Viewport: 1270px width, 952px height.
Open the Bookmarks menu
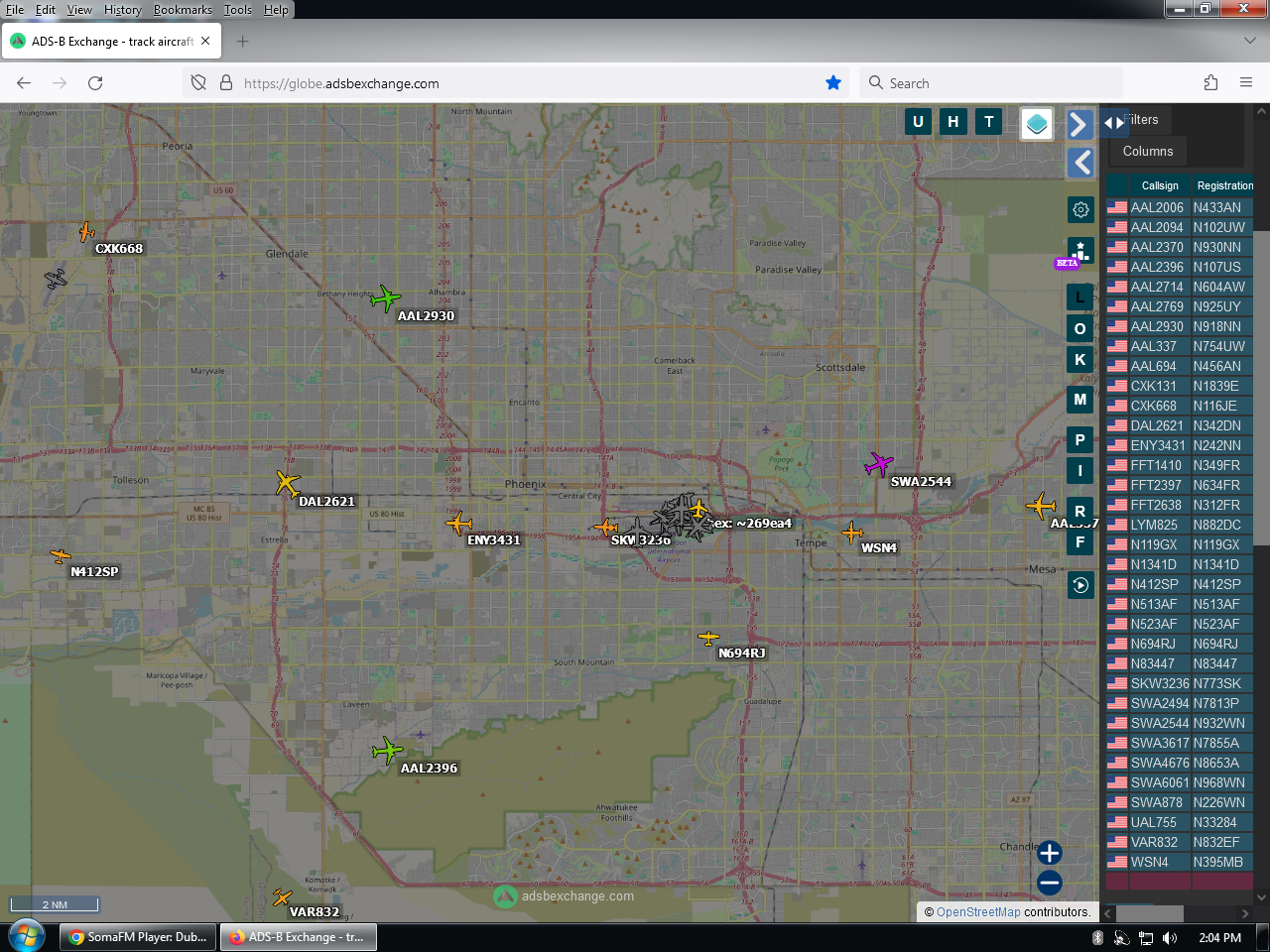pos(183,10)
